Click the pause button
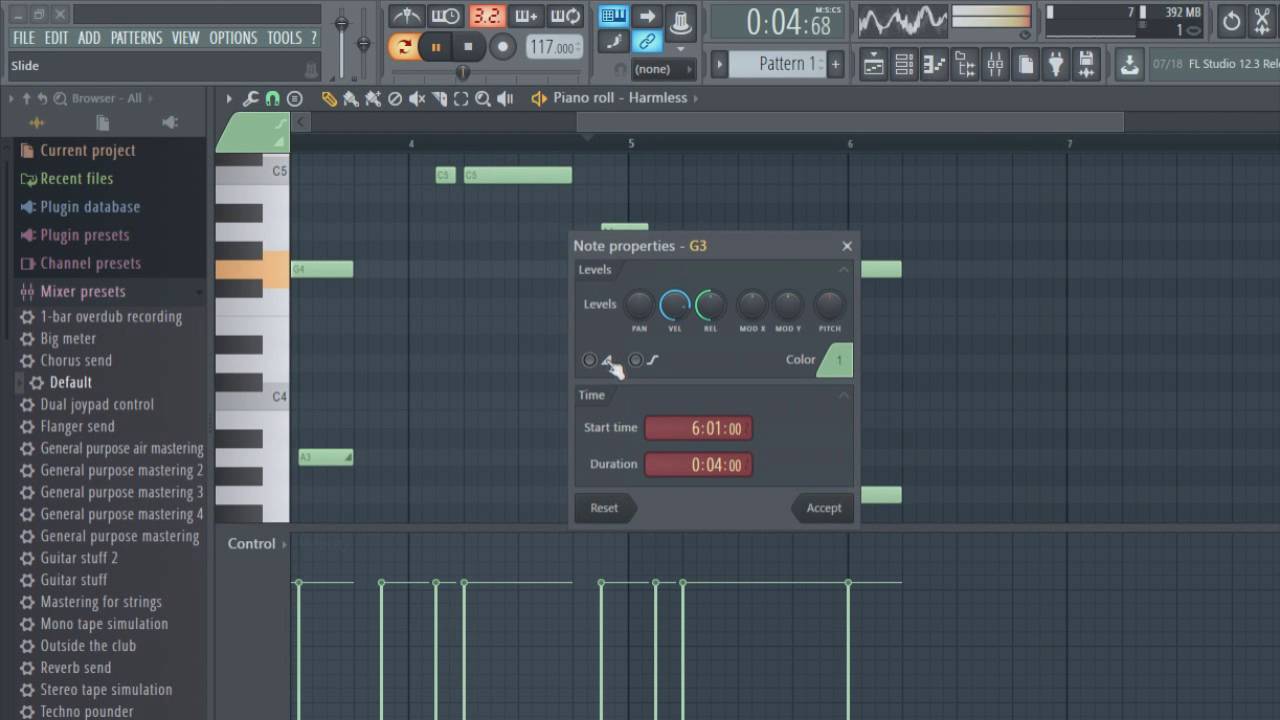Screen dimensions: 1280x720 click(x=436, y=47)
